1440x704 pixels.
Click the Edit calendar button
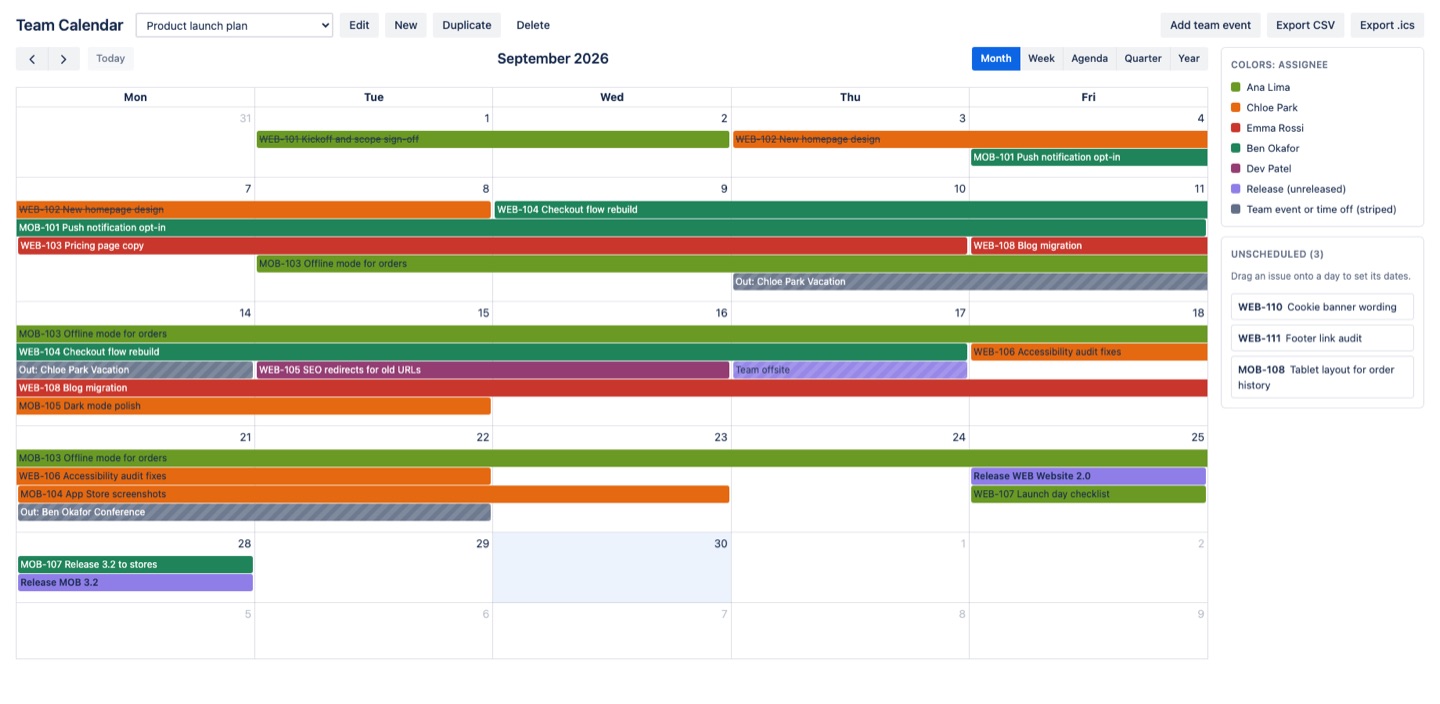pos(359,25)
